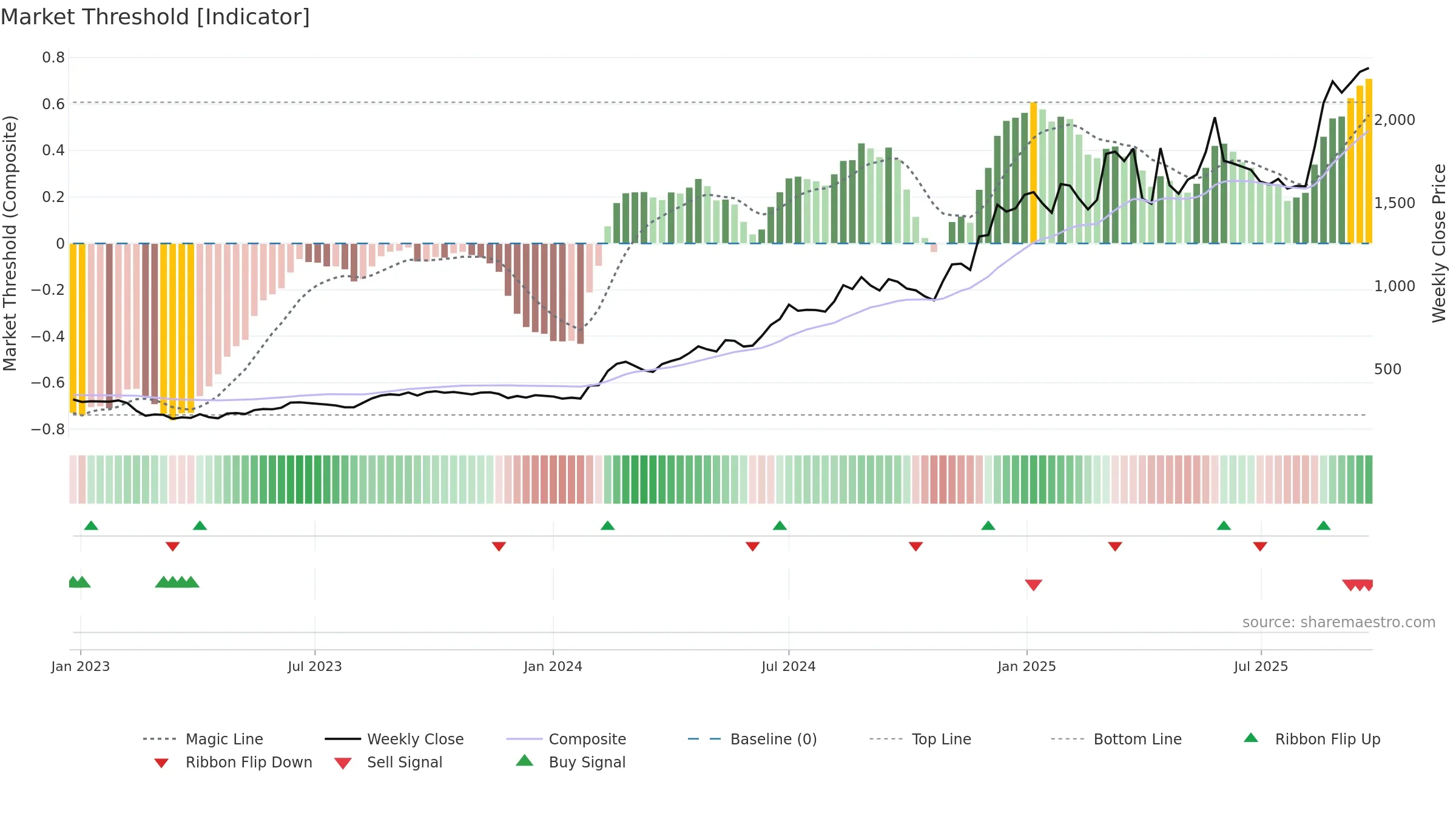Click the green flip-up triangle at Jan 2023
This screenshot has width=1456, height=819.
[x=91, y=525]
